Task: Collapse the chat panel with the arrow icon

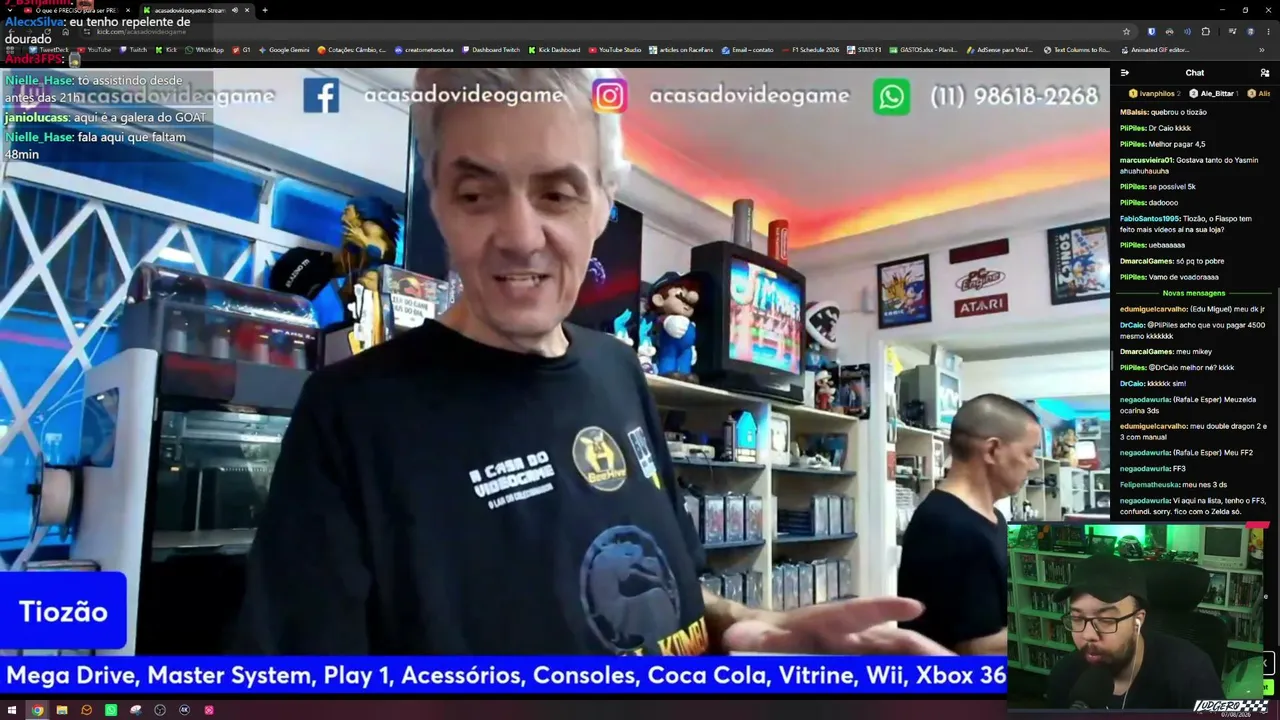Action: pos(1125,73)
